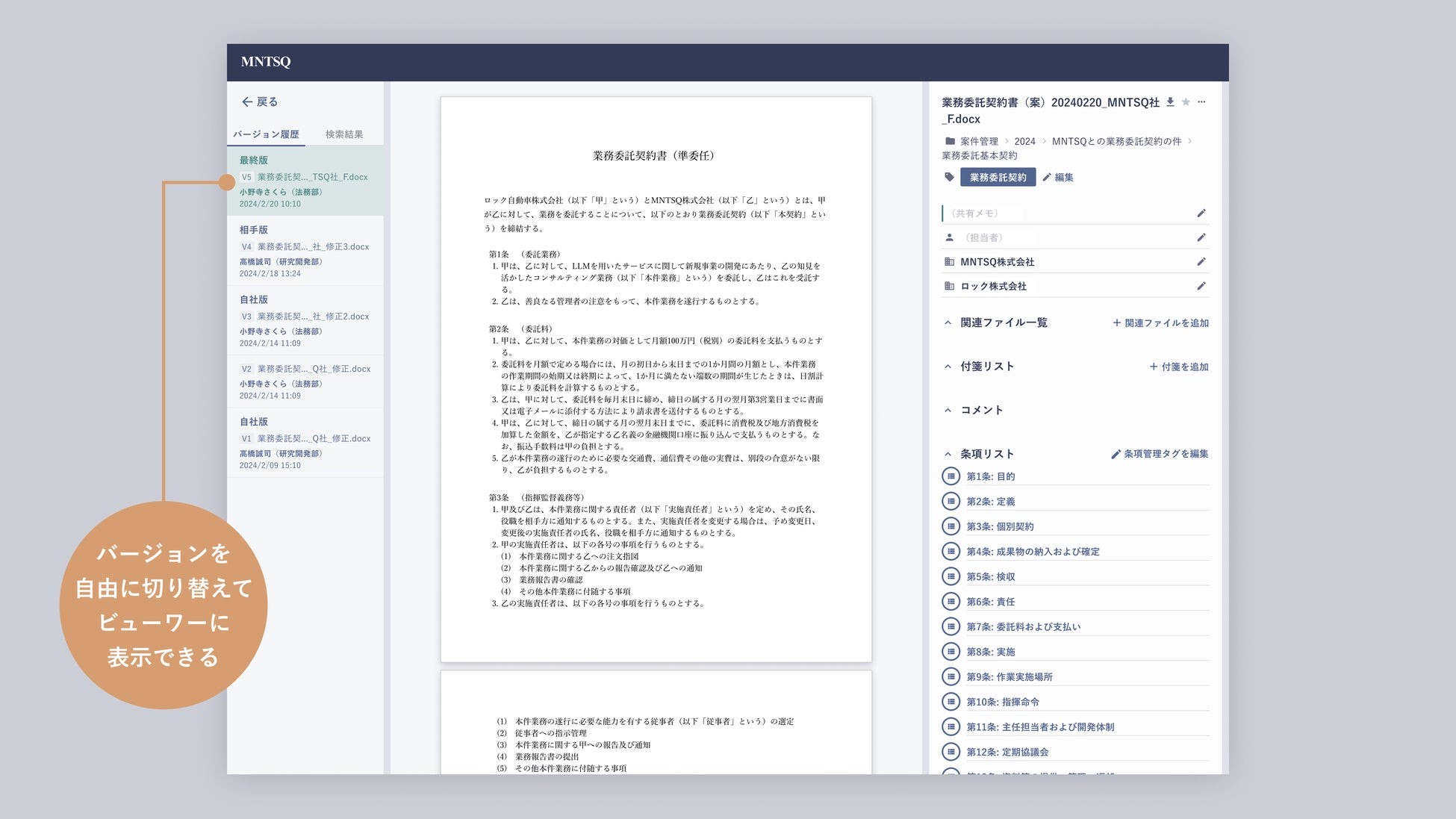Collapse the 付箋リスト section
The width and height of the screenshot is (1456, 819).
point(948,367)
